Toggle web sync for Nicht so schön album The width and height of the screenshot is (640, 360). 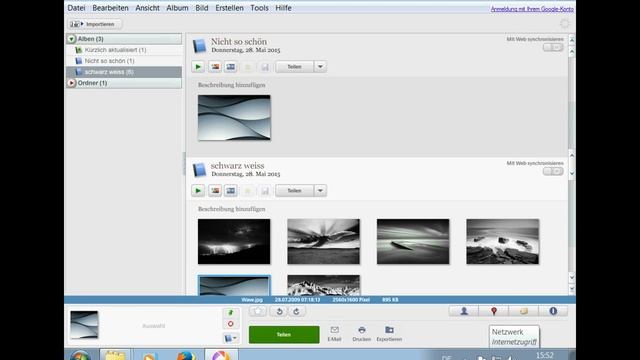(553, 47)
